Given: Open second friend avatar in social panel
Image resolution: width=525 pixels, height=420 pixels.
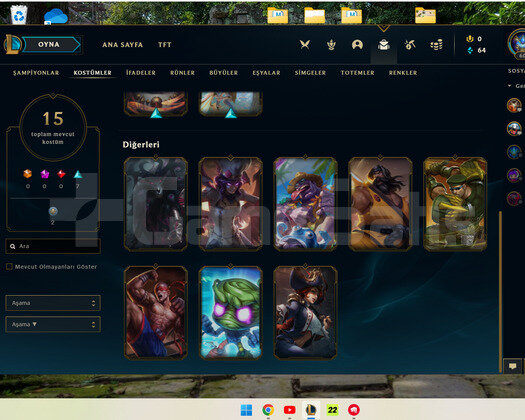Looking at the screenshot, I should point(514,129).
